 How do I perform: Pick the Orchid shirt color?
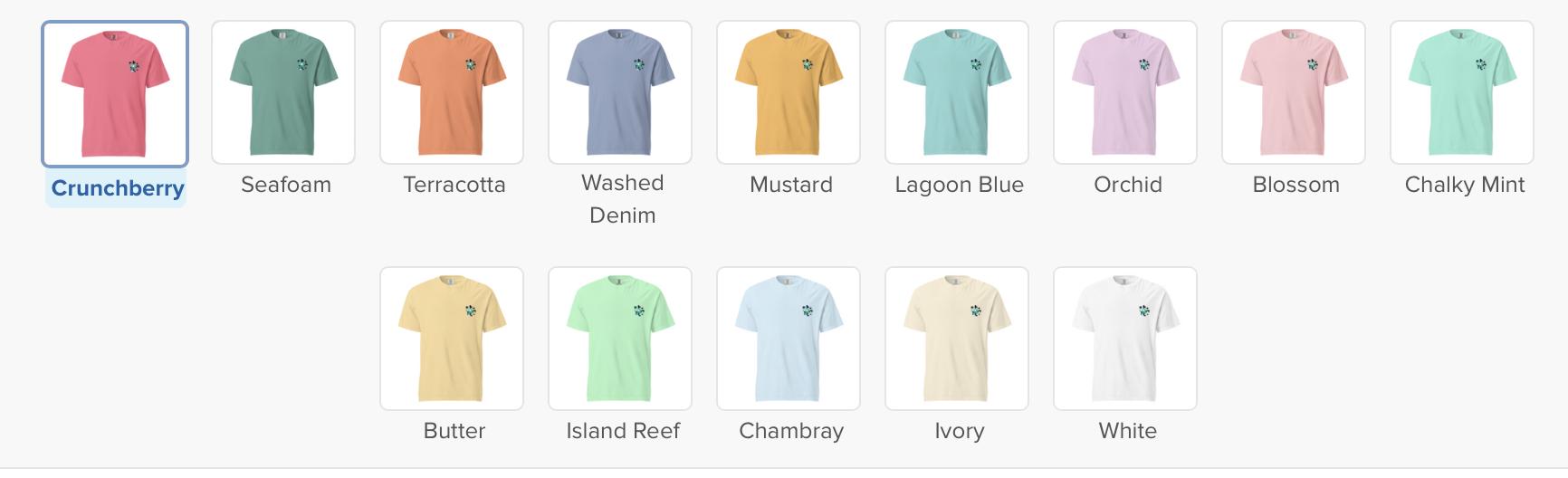coord(1125,92)
